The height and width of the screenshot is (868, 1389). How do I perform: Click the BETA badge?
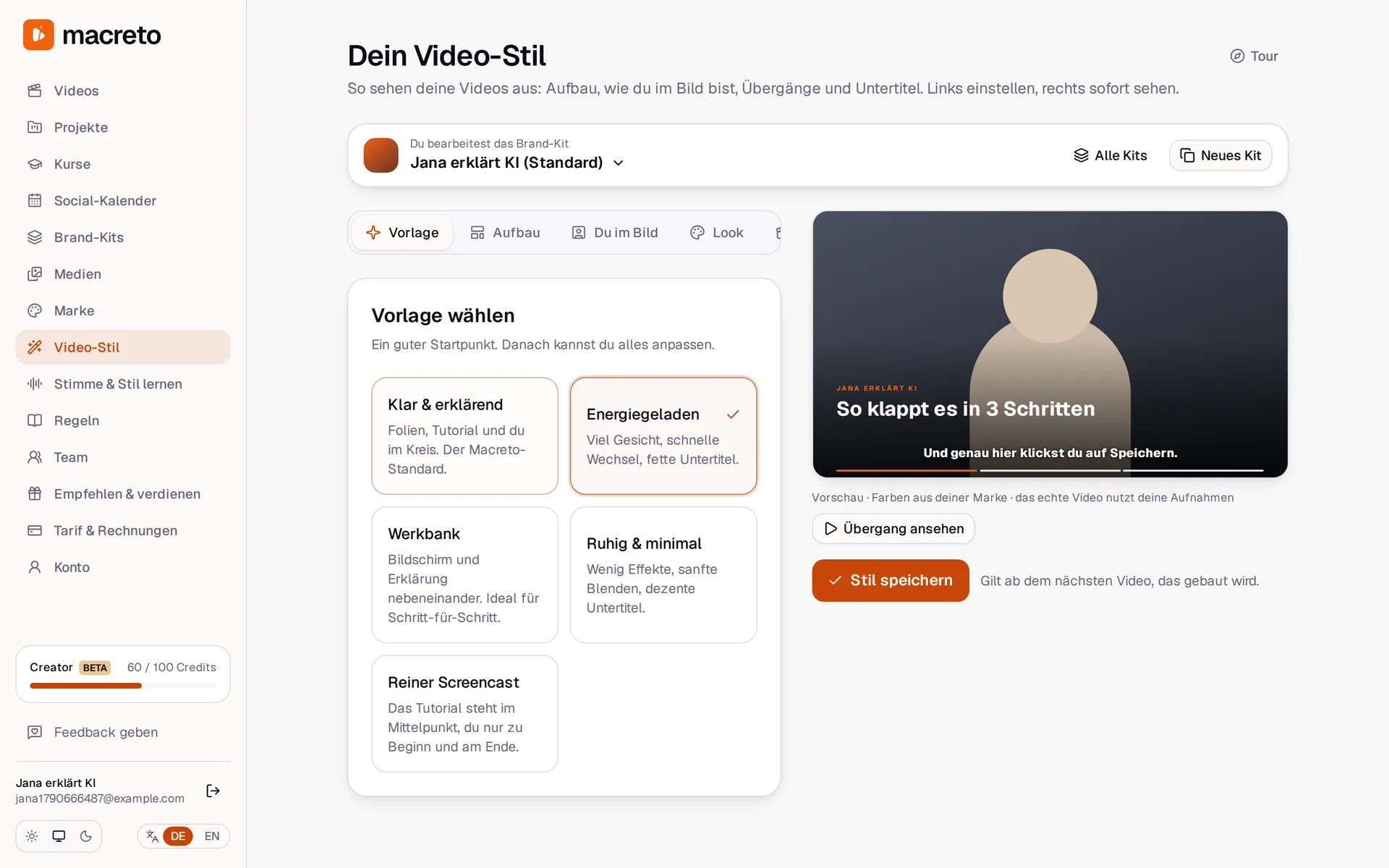pos(95,668)
